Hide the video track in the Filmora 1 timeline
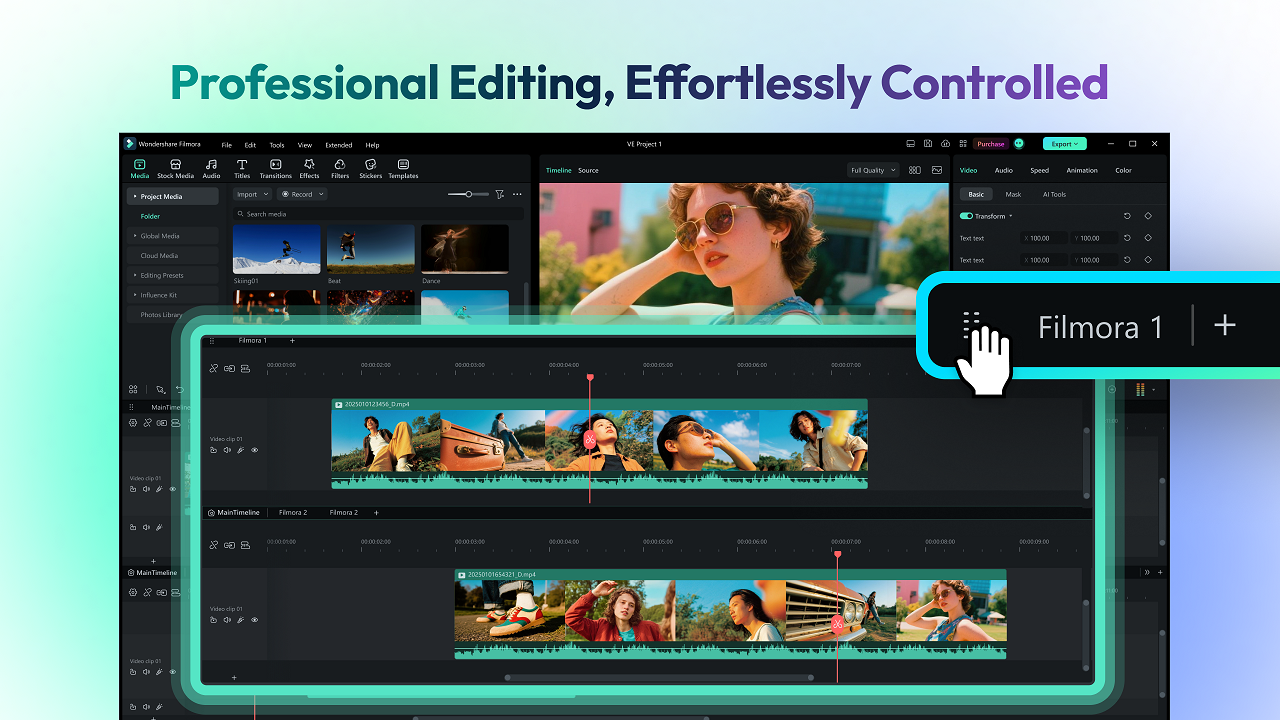 [x=254, y=450]
